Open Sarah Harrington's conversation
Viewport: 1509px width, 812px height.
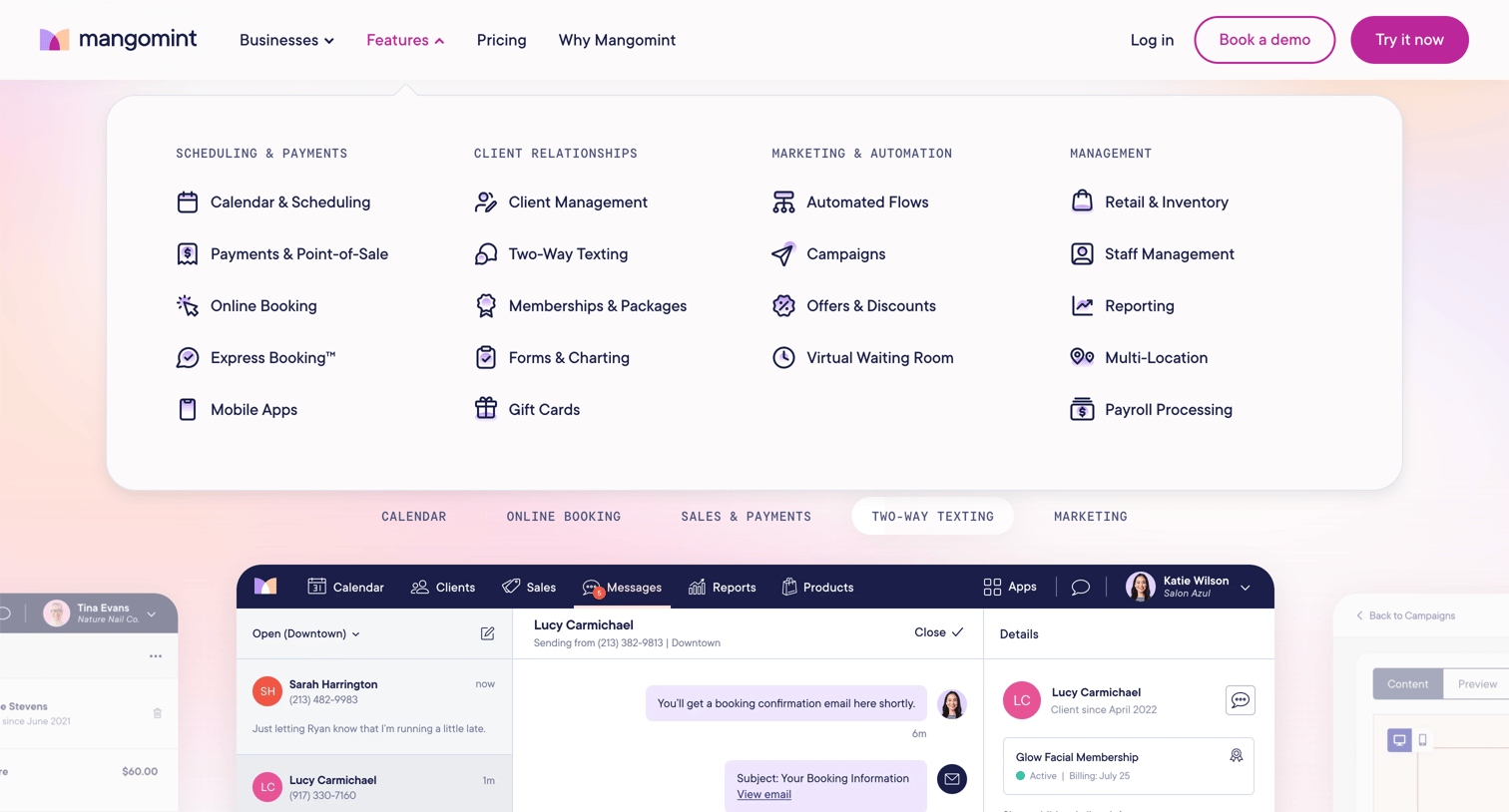coord(374,706)
